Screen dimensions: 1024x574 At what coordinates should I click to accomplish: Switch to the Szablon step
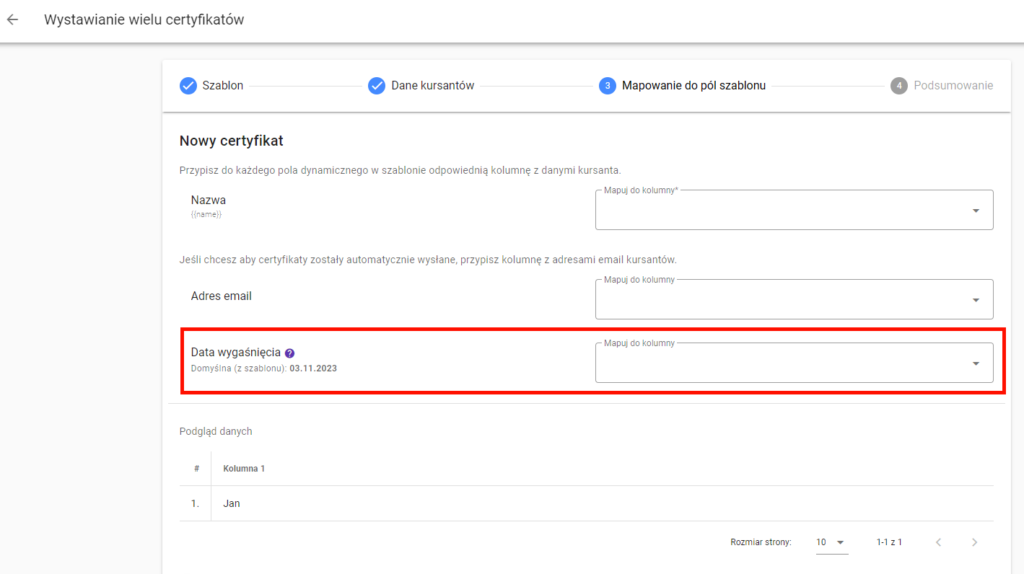[x=222, y=86]
